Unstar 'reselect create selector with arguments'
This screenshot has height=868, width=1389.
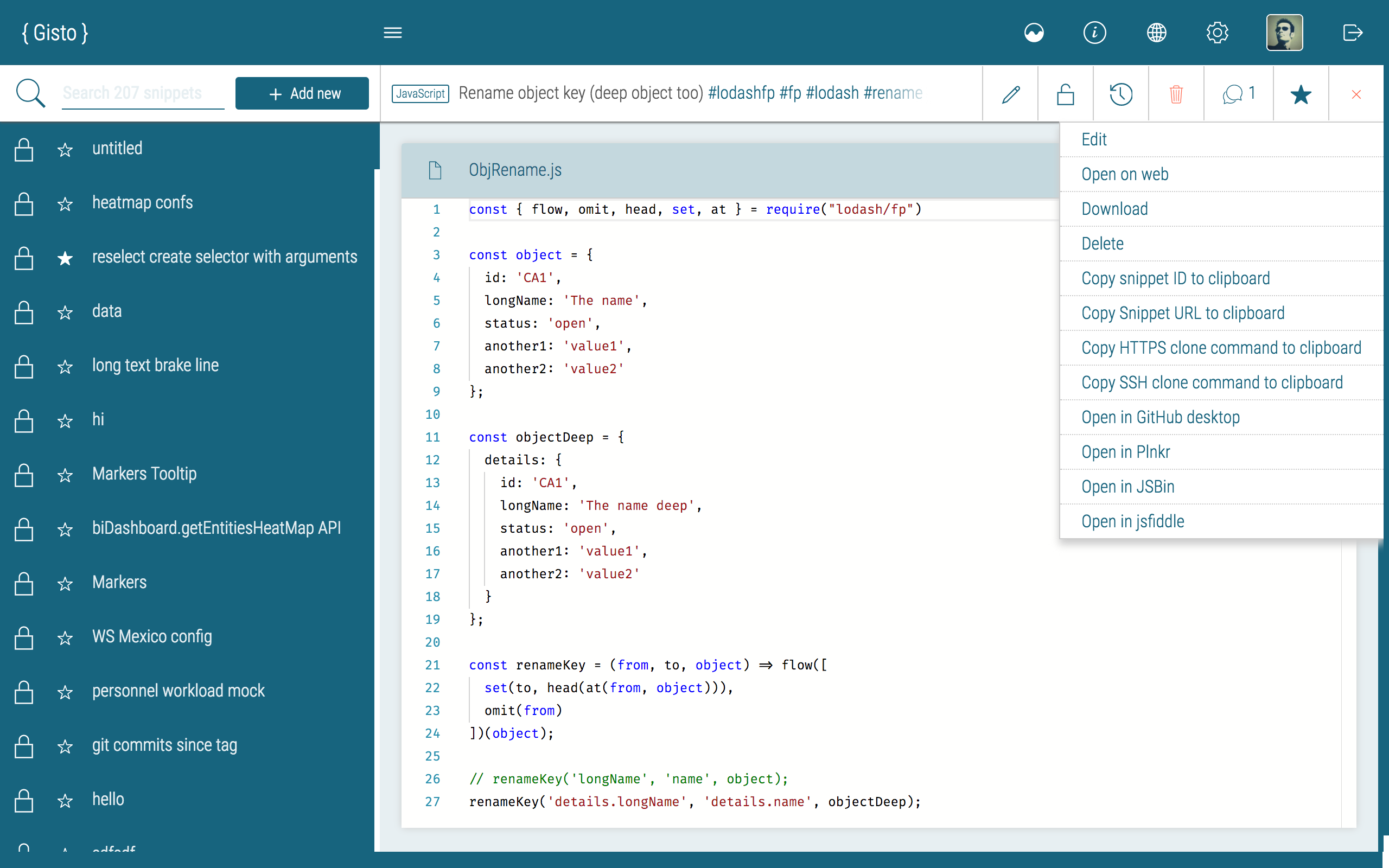65,258
